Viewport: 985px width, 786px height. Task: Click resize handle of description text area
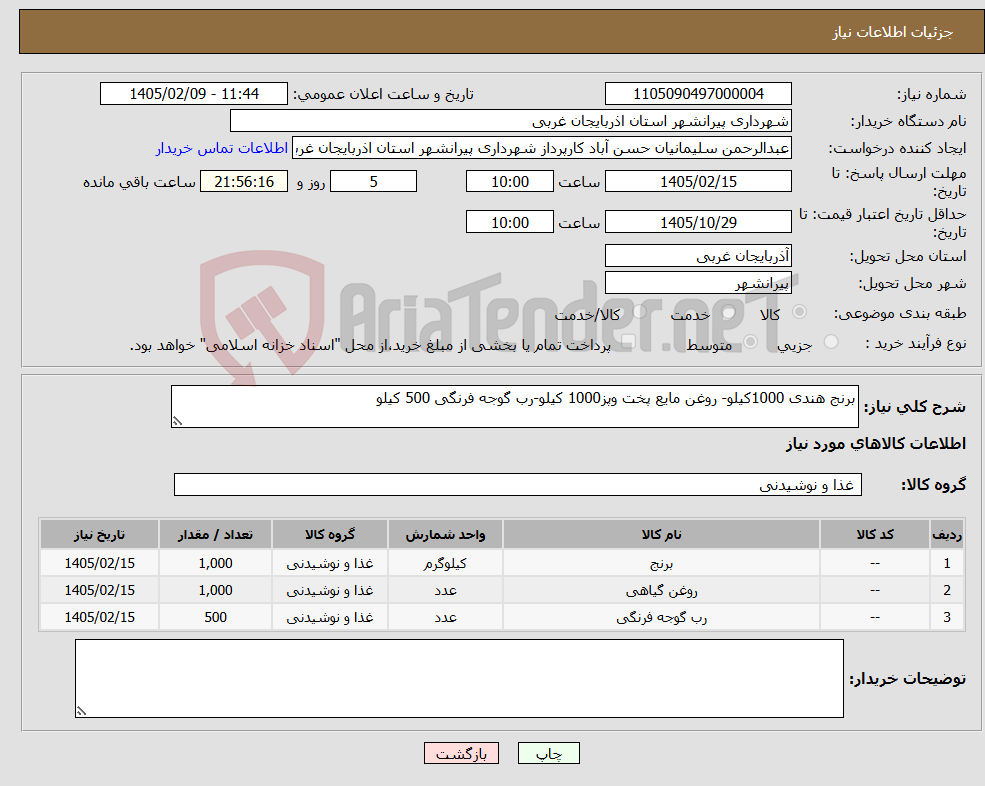click(177, 422)
